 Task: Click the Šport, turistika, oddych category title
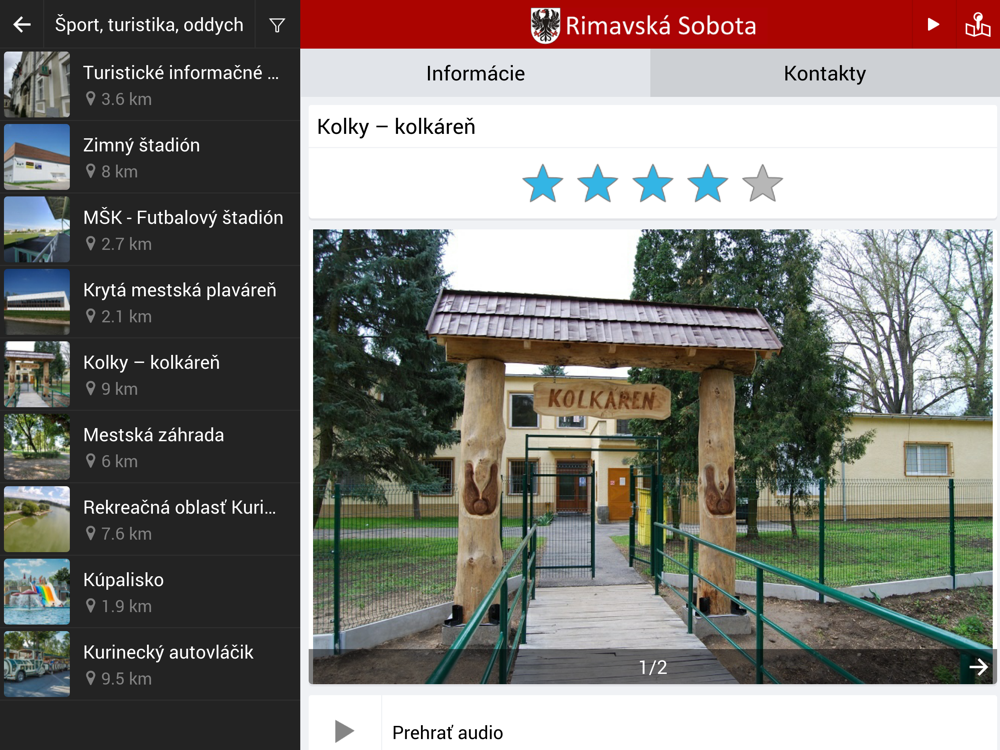click(x=149, y=25)
